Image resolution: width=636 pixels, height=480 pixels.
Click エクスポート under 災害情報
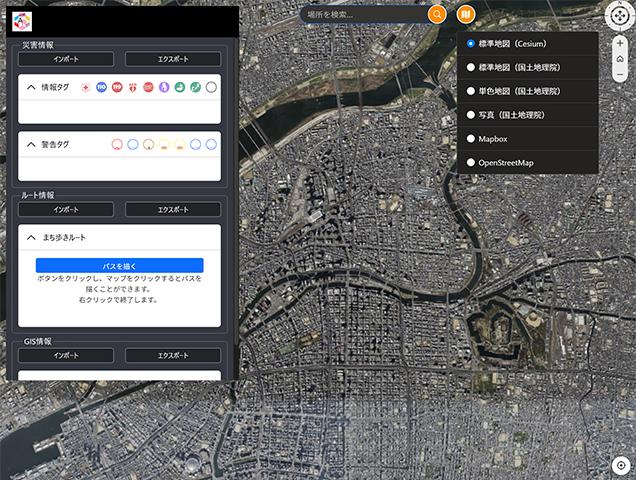coord(173,59)
